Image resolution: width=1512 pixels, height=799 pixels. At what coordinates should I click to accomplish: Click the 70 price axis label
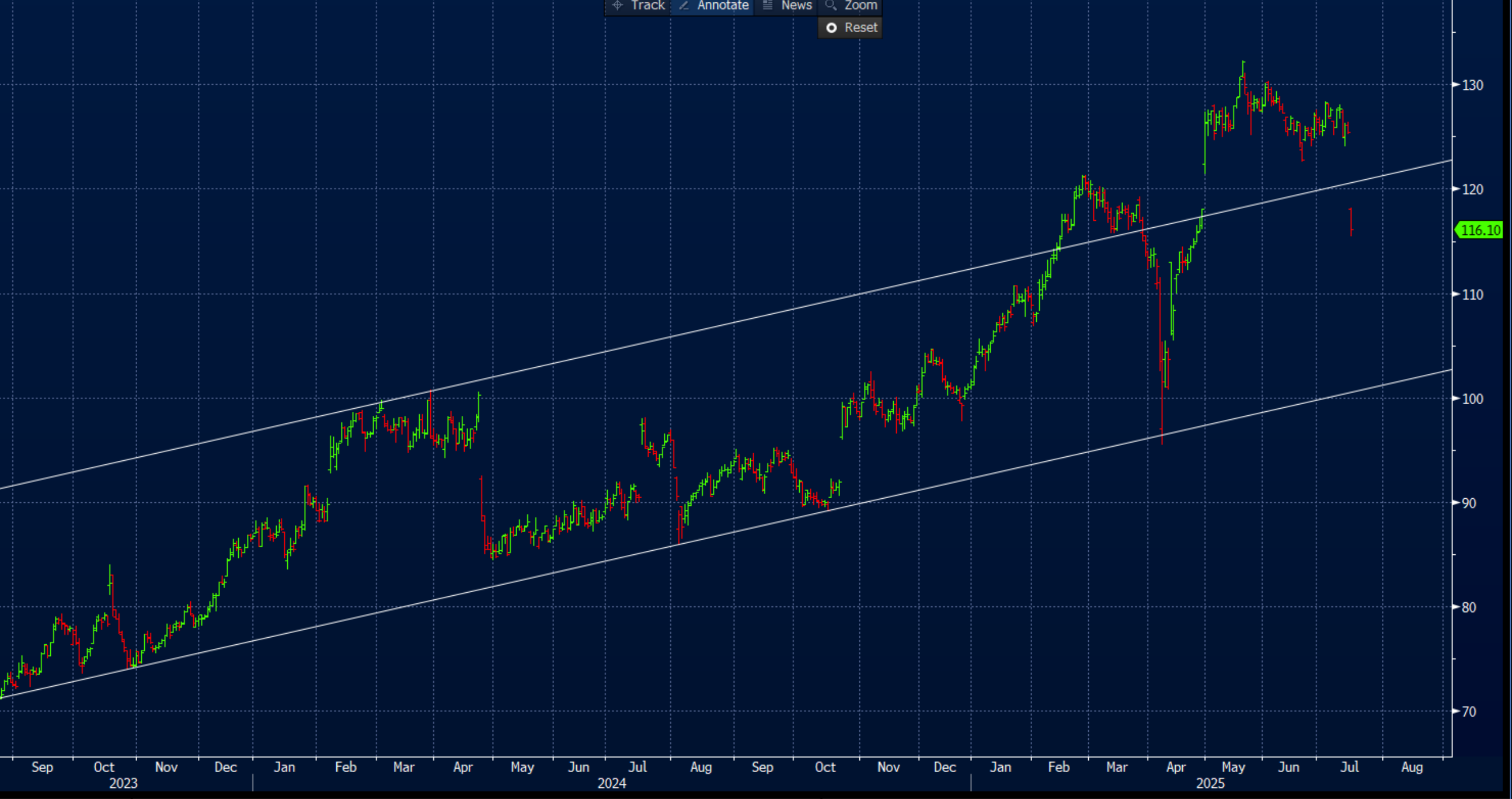click(1469, 711)
